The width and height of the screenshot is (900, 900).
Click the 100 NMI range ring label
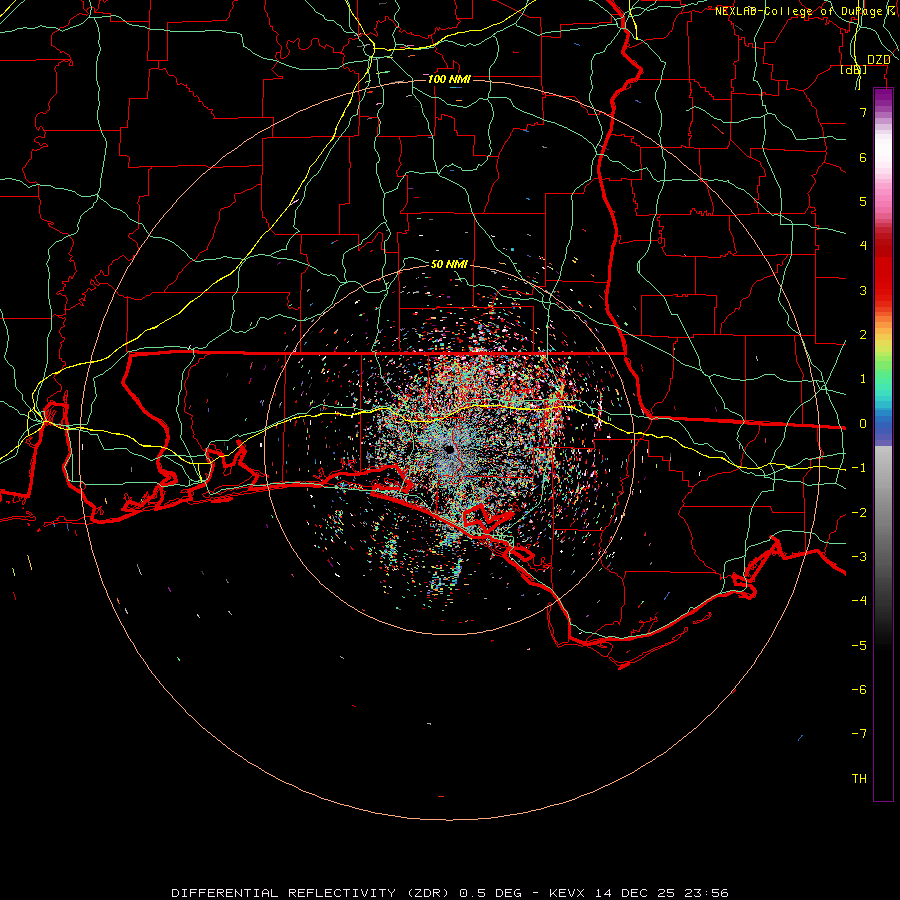coord(449,79)
